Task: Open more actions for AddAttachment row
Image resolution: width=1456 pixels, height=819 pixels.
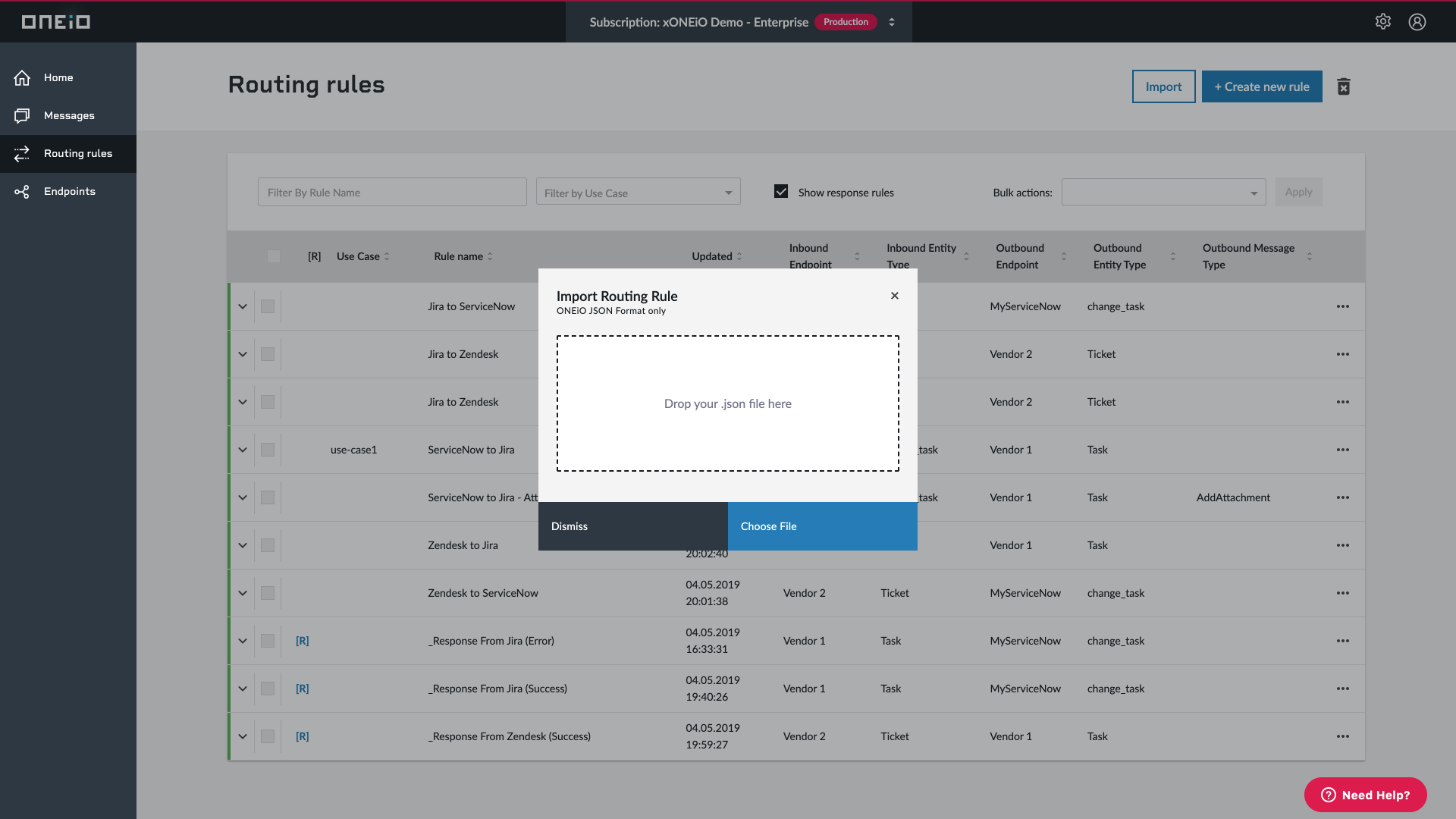Action: (1343, 497)
